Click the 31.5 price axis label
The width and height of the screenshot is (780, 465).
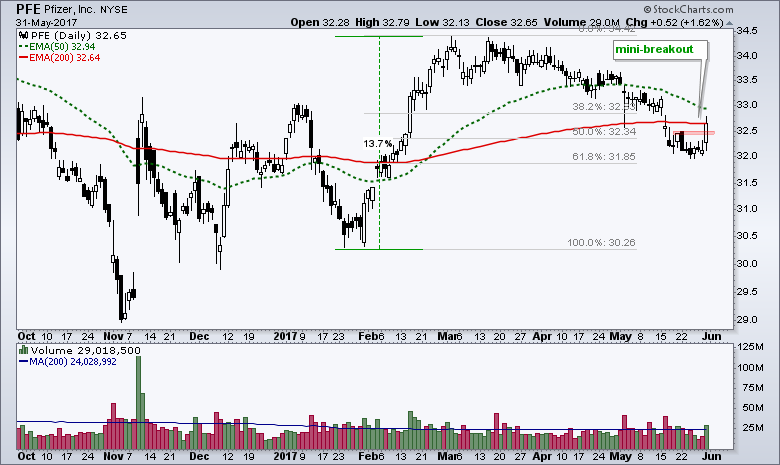[747, 183]
